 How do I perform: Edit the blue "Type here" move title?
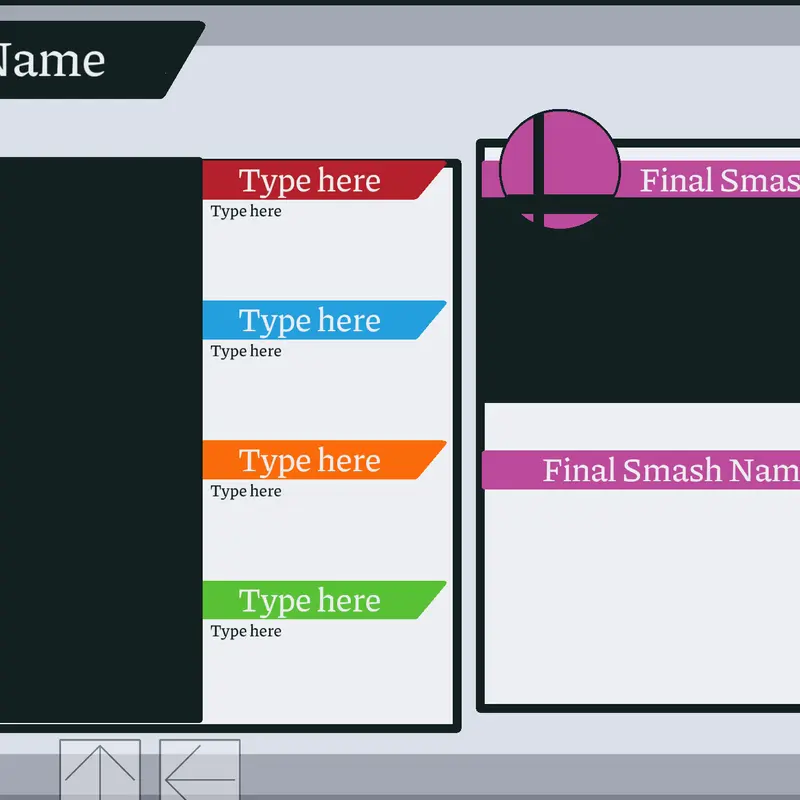(x=310, y=321)
